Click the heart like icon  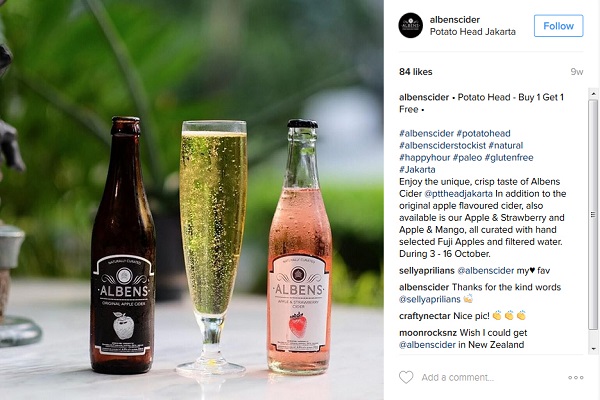[406, 377]
